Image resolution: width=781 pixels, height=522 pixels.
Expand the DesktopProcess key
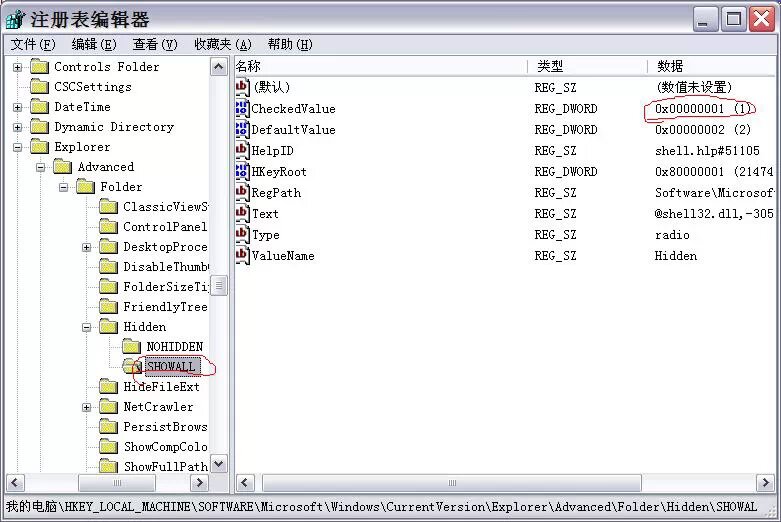(x=87, y=247)
